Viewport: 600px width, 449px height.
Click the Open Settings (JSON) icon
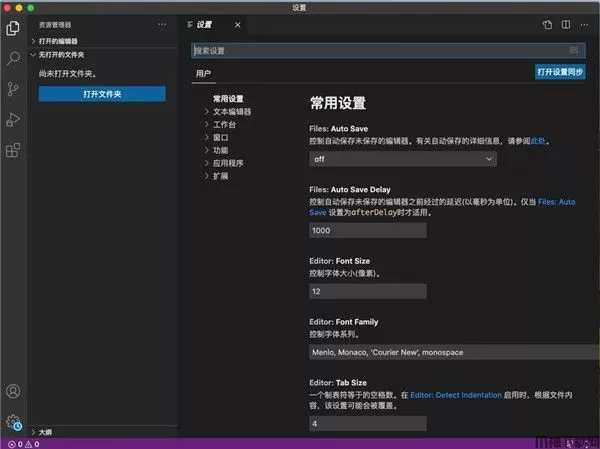pyautogui.click(x=547, y=23)
